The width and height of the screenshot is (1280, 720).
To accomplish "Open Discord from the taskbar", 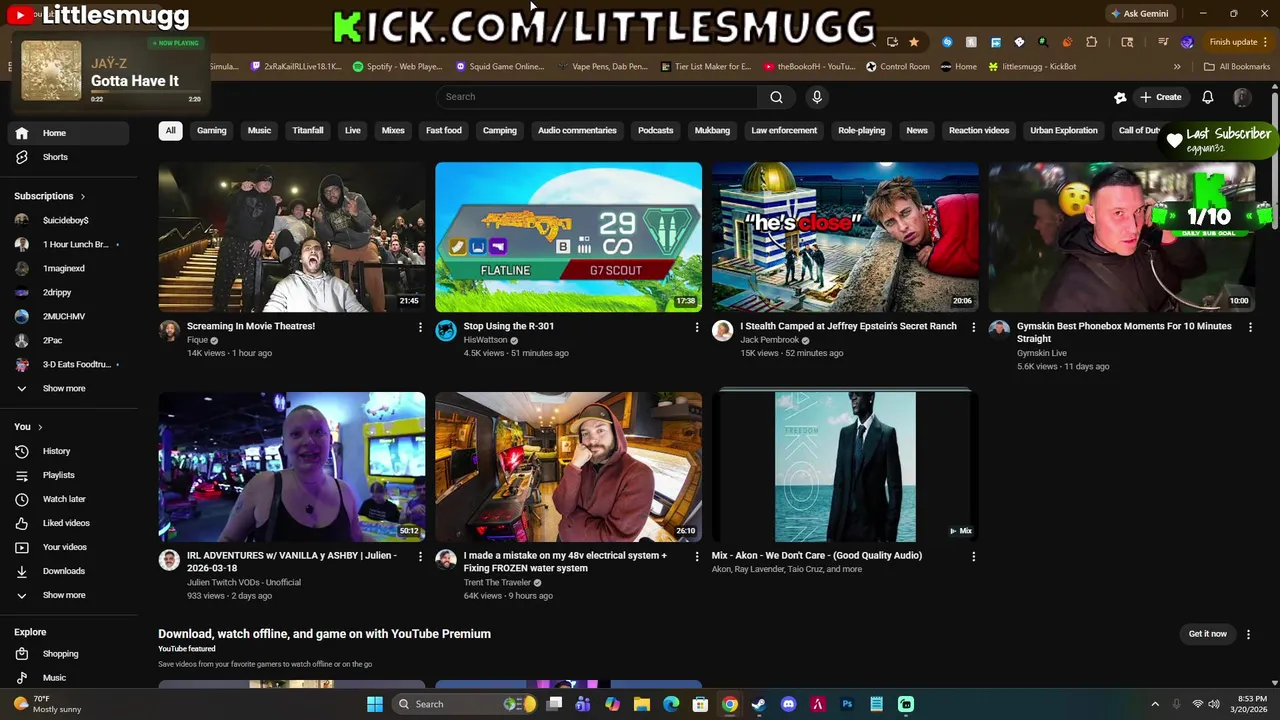I will coord(788,704).
